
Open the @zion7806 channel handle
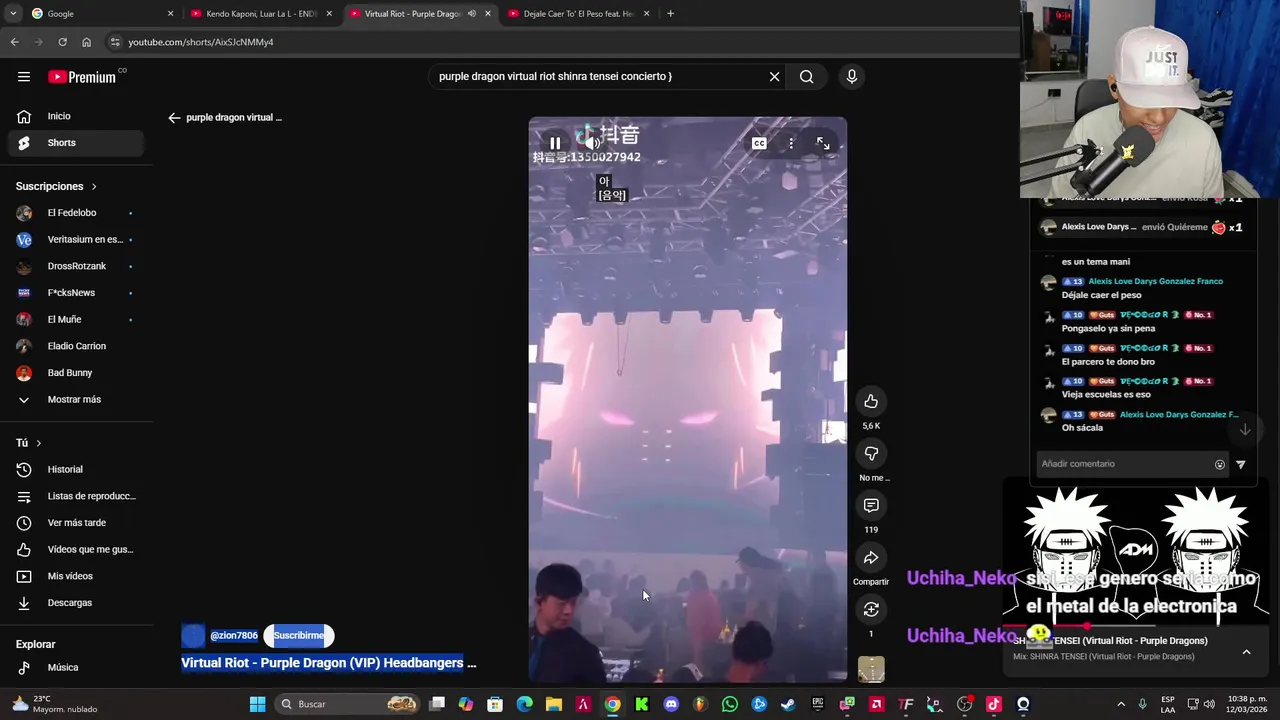[x=234, y=635]
